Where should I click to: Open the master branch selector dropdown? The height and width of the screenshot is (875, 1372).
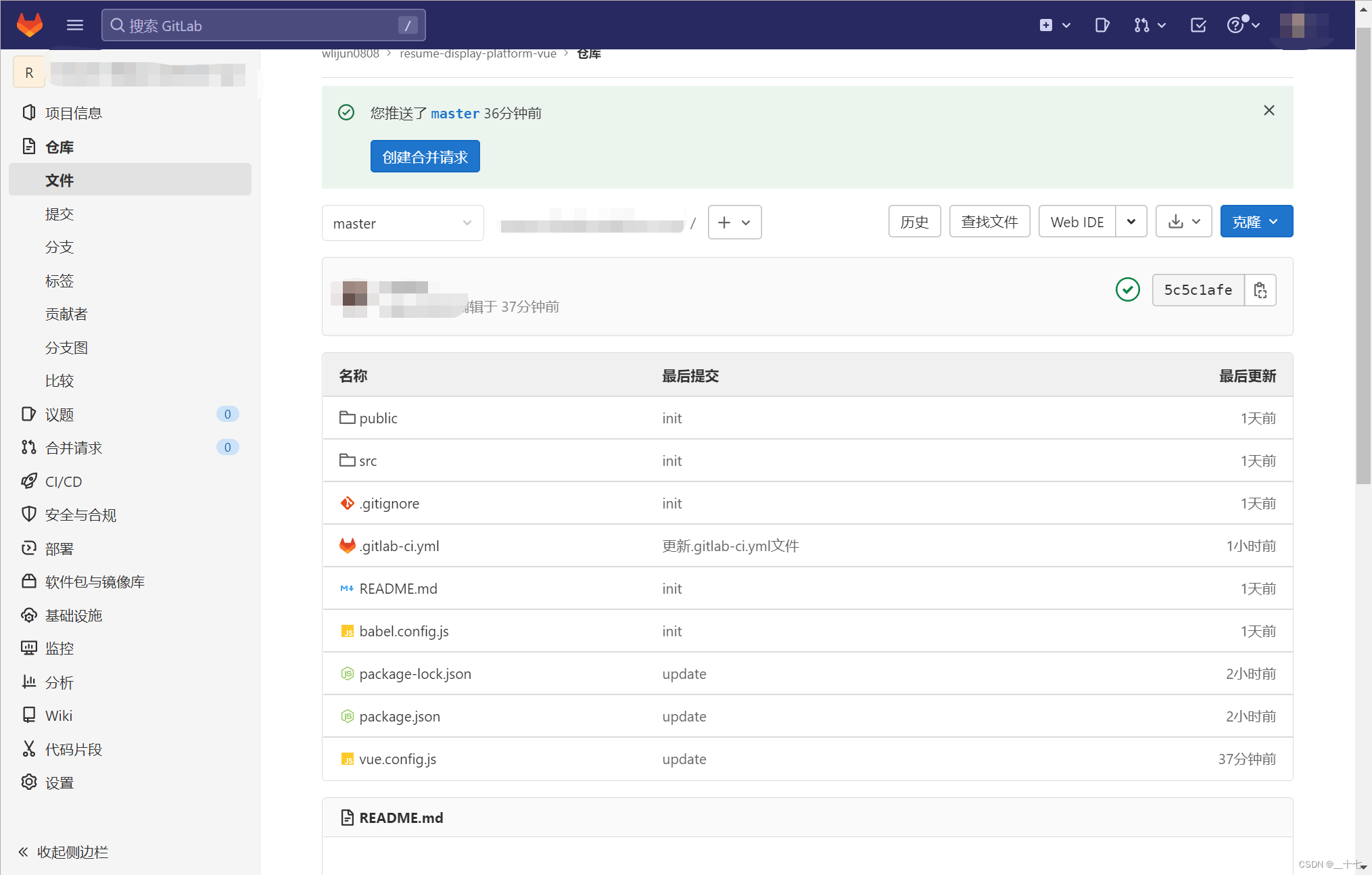click(x=402, y=223)
